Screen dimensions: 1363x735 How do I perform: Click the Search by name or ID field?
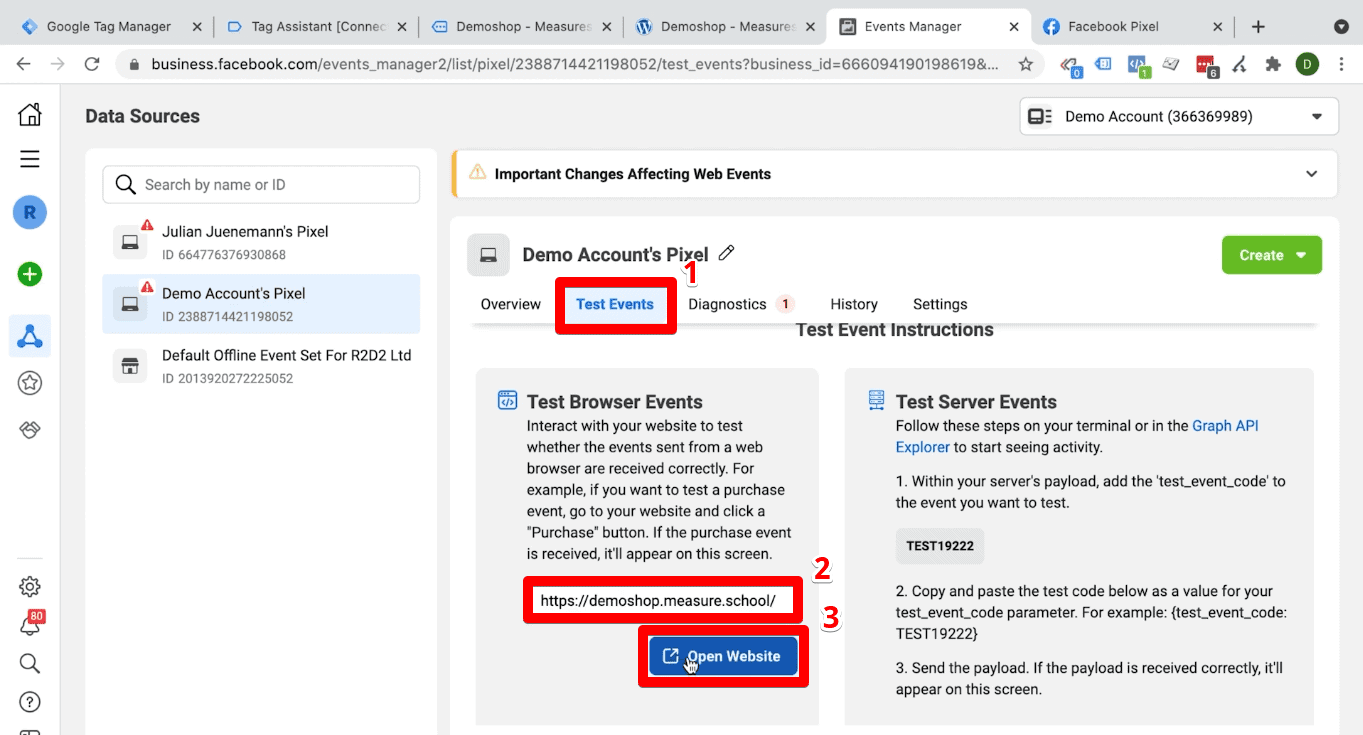click(260, 184)
